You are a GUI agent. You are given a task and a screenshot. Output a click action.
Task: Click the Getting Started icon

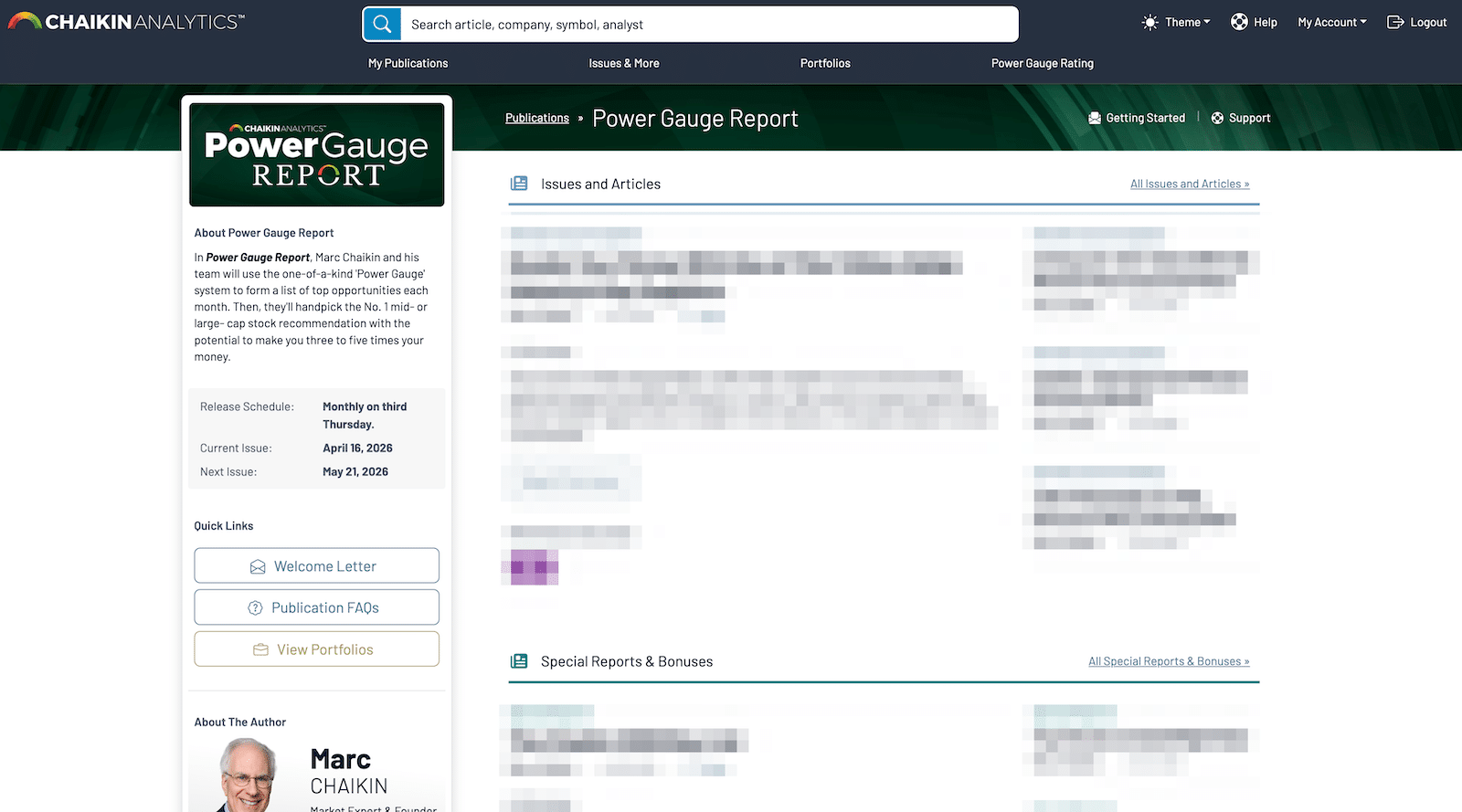1095,118
